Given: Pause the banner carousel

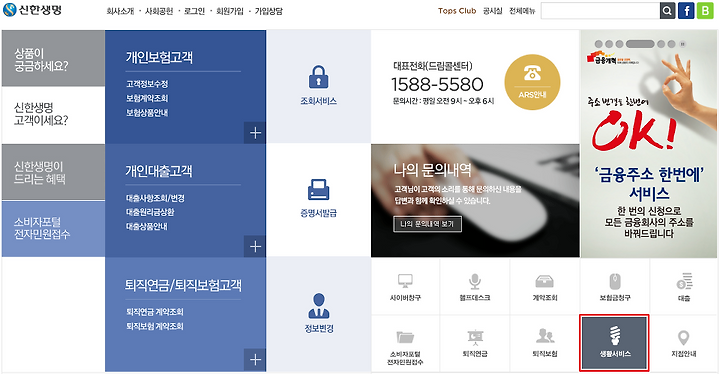Looking at the screenshot, I should coord(682,44).
